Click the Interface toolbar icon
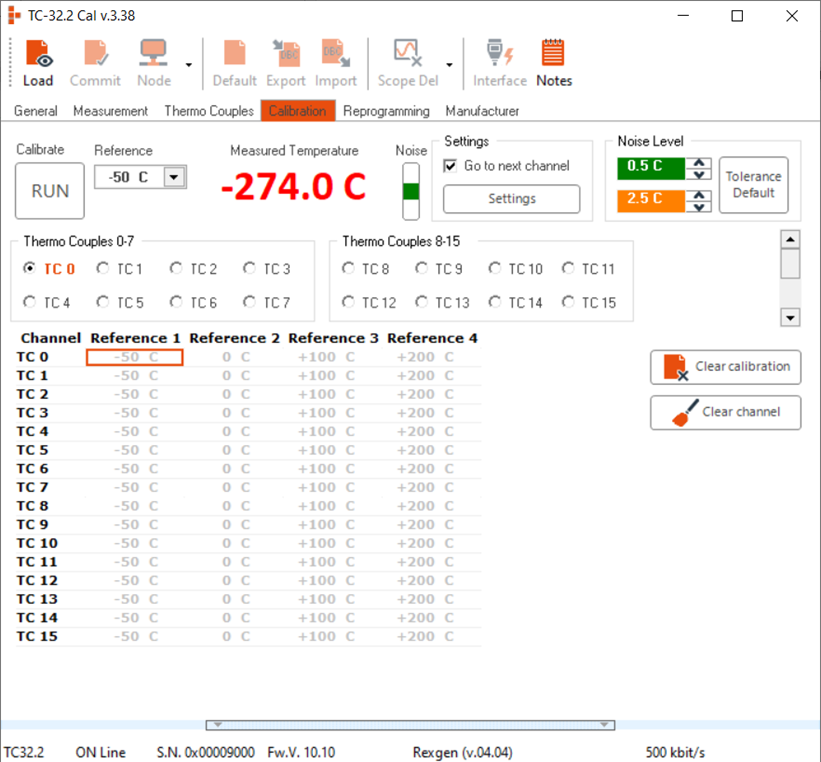 (499, 63)
